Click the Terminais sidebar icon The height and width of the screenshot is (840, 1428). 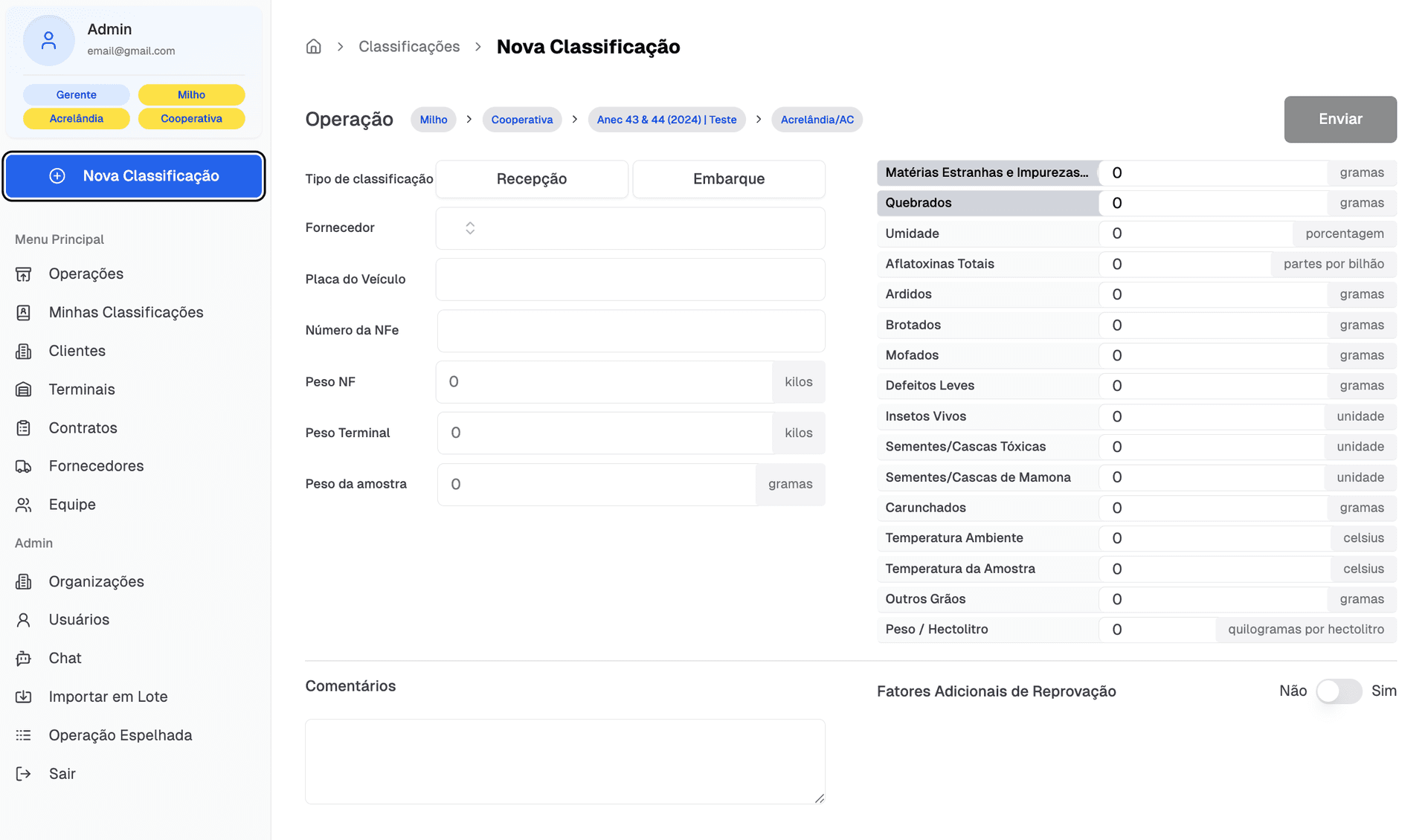click(24, 390)
